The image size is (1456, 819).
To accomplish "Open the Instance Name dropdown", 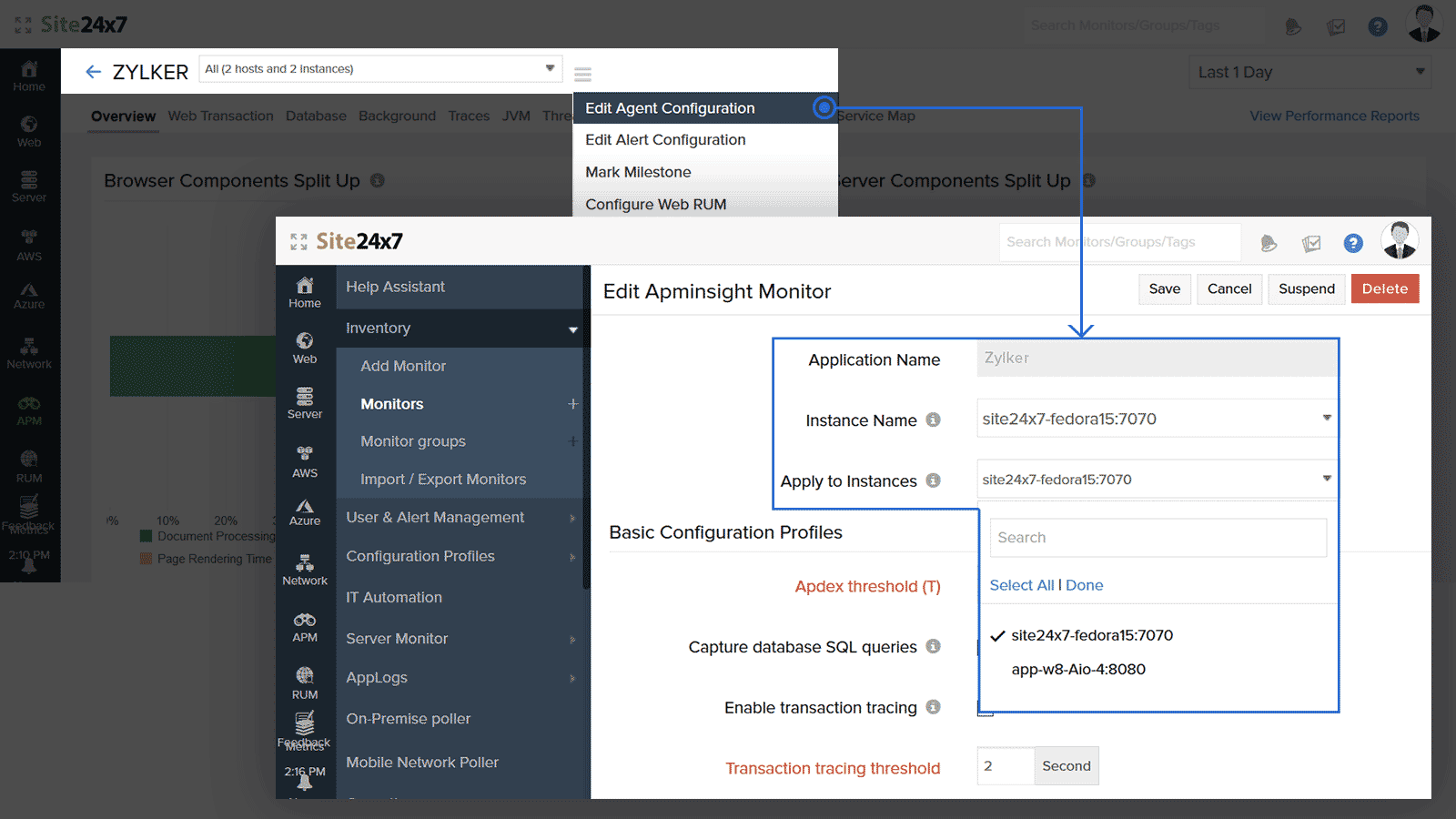I will click(x=1157, y=419).
